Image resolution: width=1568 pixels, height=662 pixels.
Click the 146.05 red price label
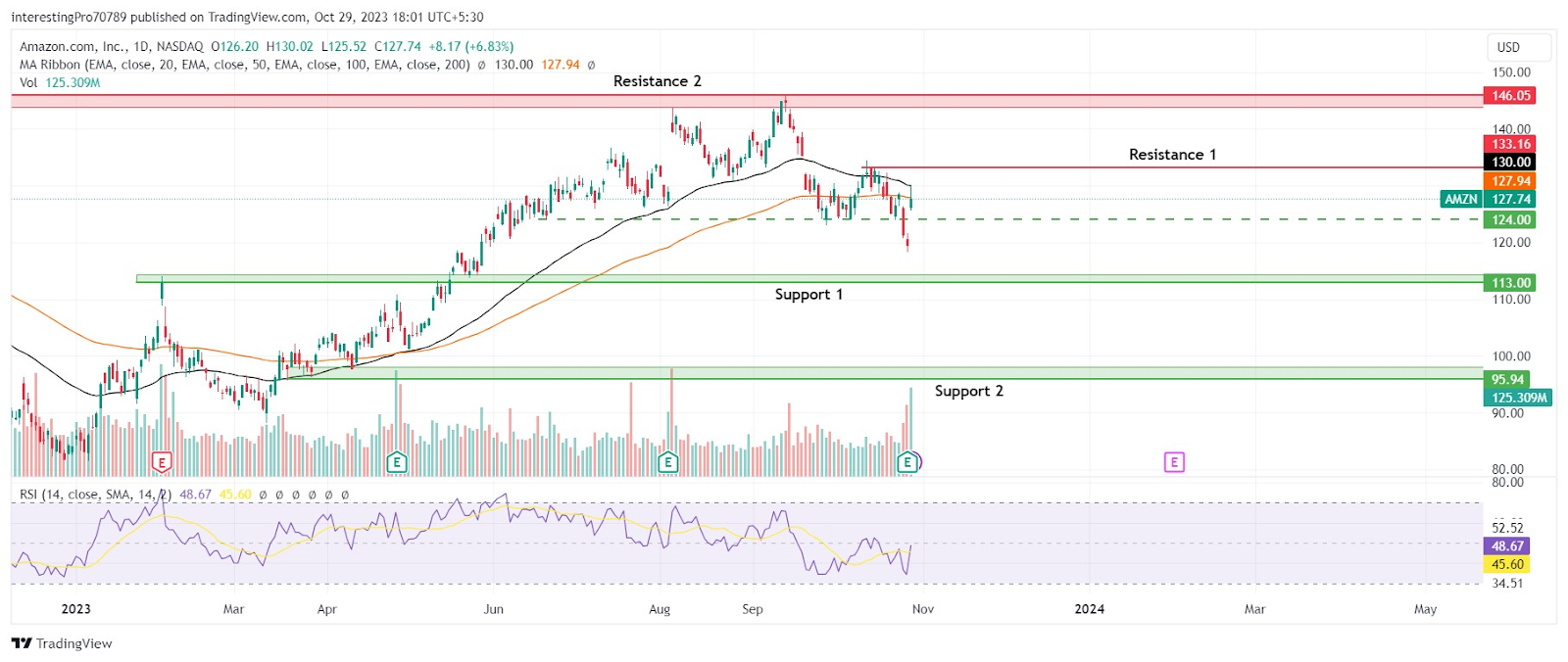[x=1510, y=96]
